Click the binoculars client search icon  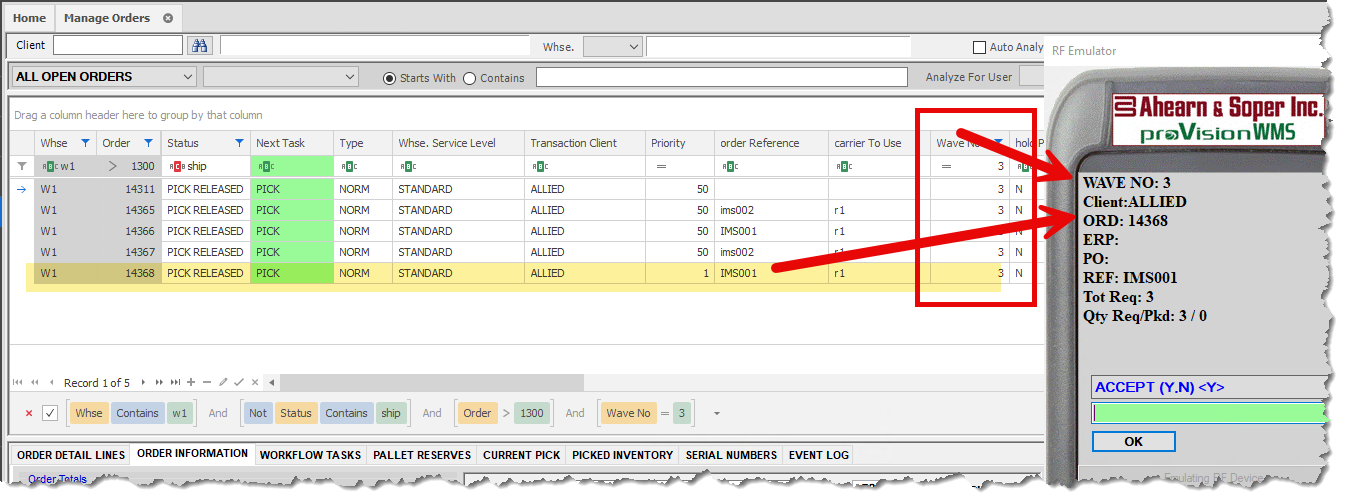point(199,46)
